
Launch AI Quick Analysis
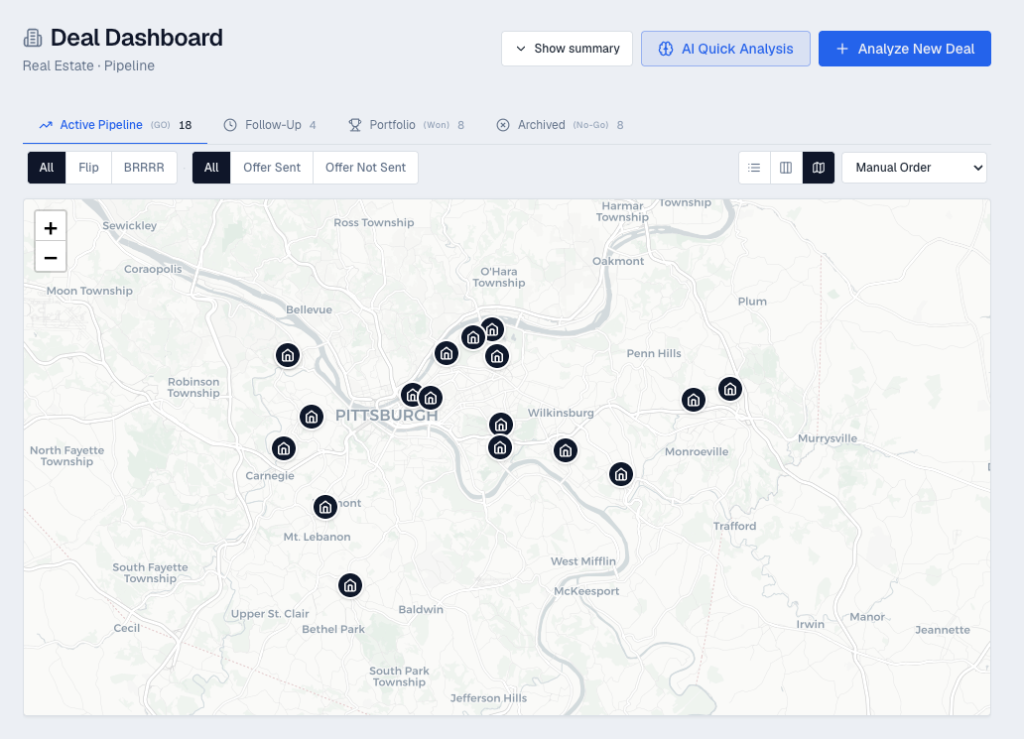coord(726,49)
